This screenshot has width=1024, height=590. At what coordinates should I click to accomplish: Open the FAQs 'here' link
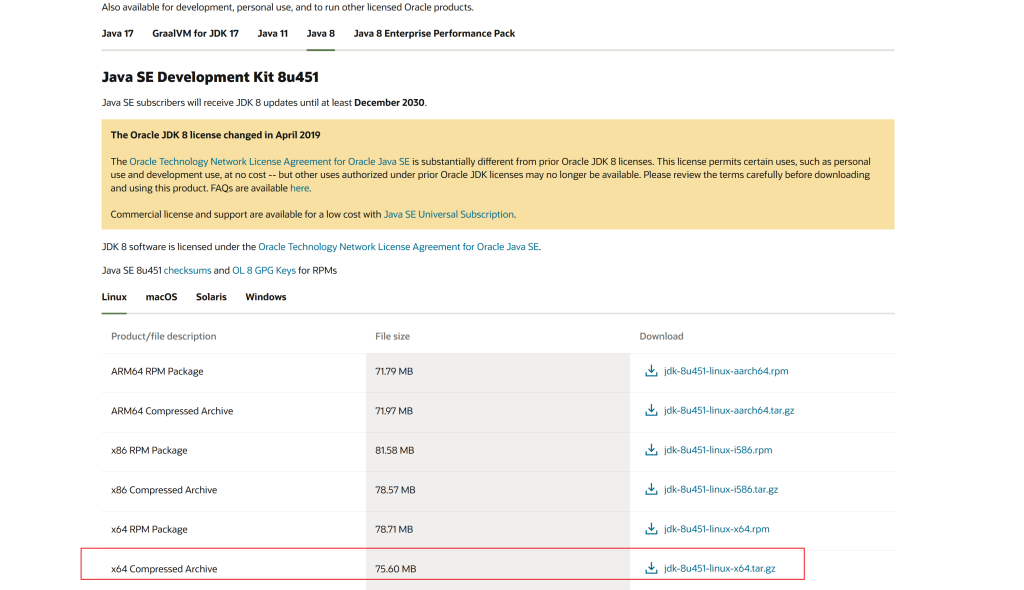click(x=300, y=188)
